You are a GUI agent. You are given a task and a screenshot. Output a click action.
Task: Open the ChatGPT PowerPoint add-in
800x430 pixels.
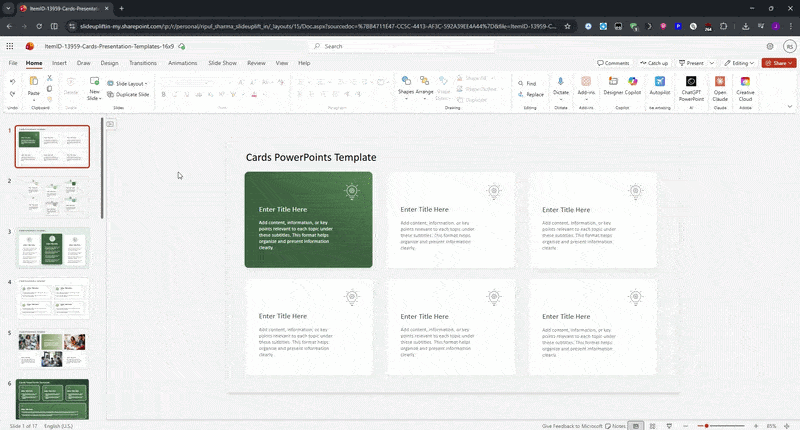point(691,82)
